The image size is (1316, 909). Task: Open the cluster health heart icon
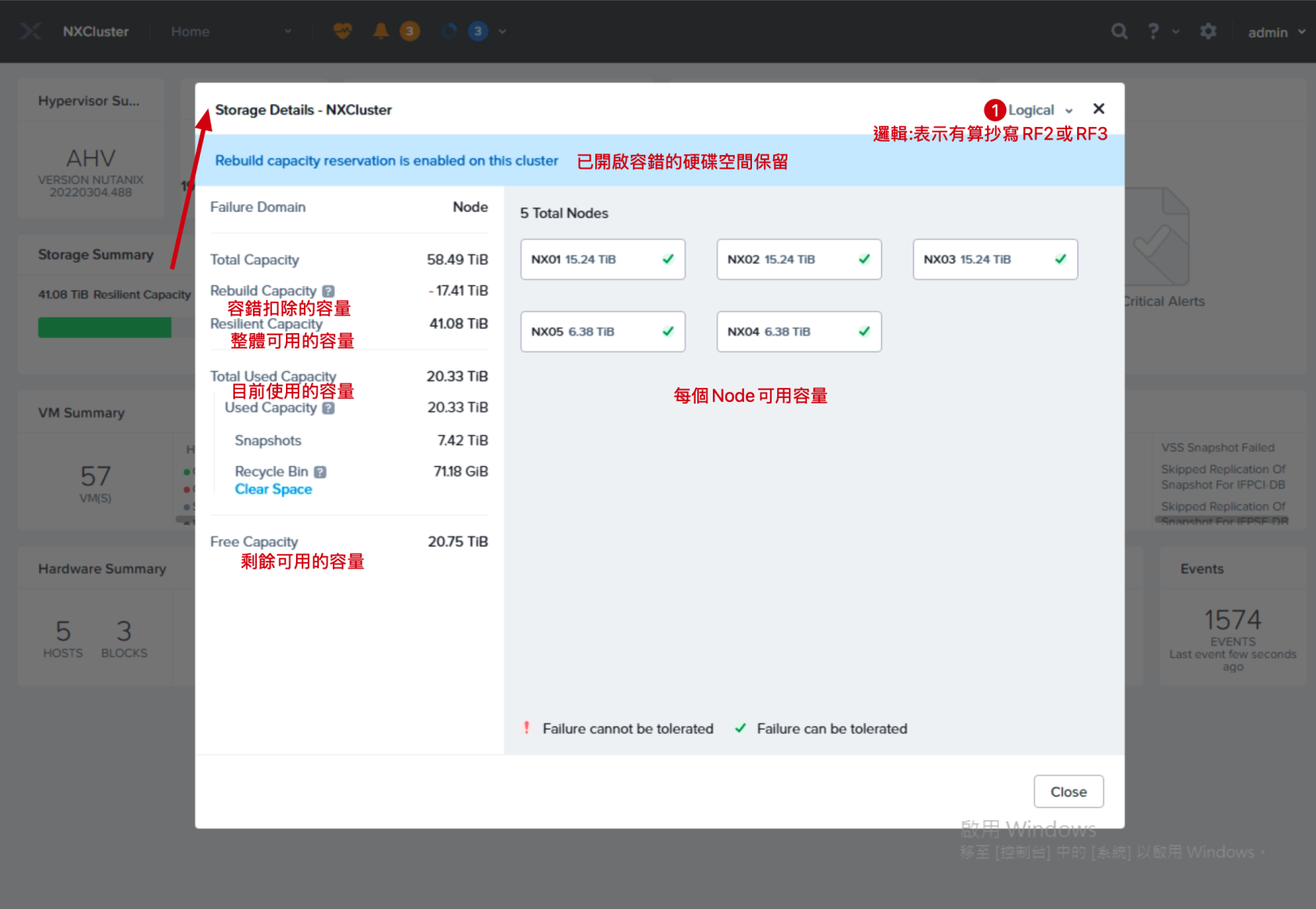(x=342, y=31)
